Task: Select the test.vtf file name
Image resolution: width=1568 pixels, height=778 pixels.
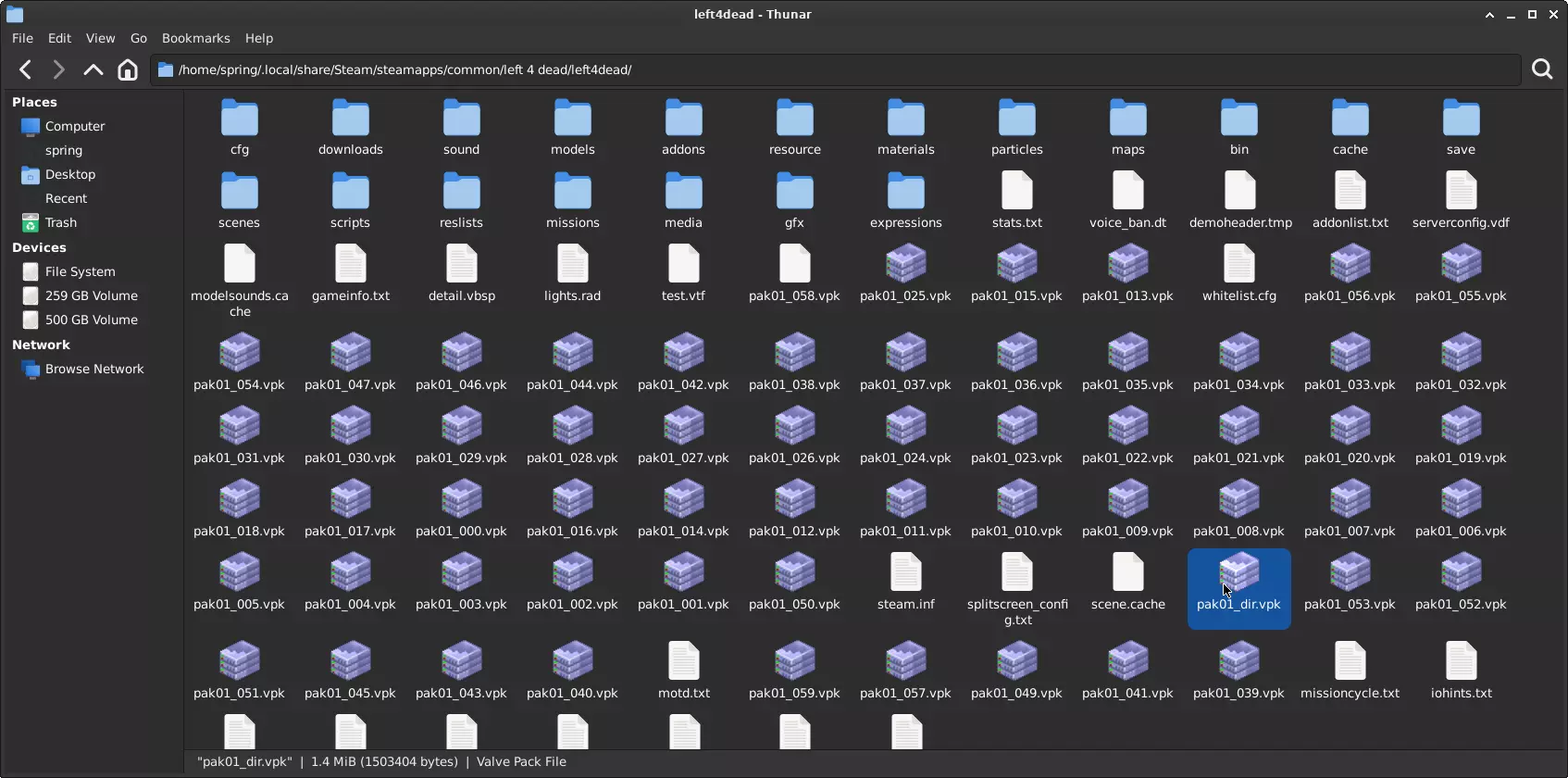Action: (x=684, y=295)
